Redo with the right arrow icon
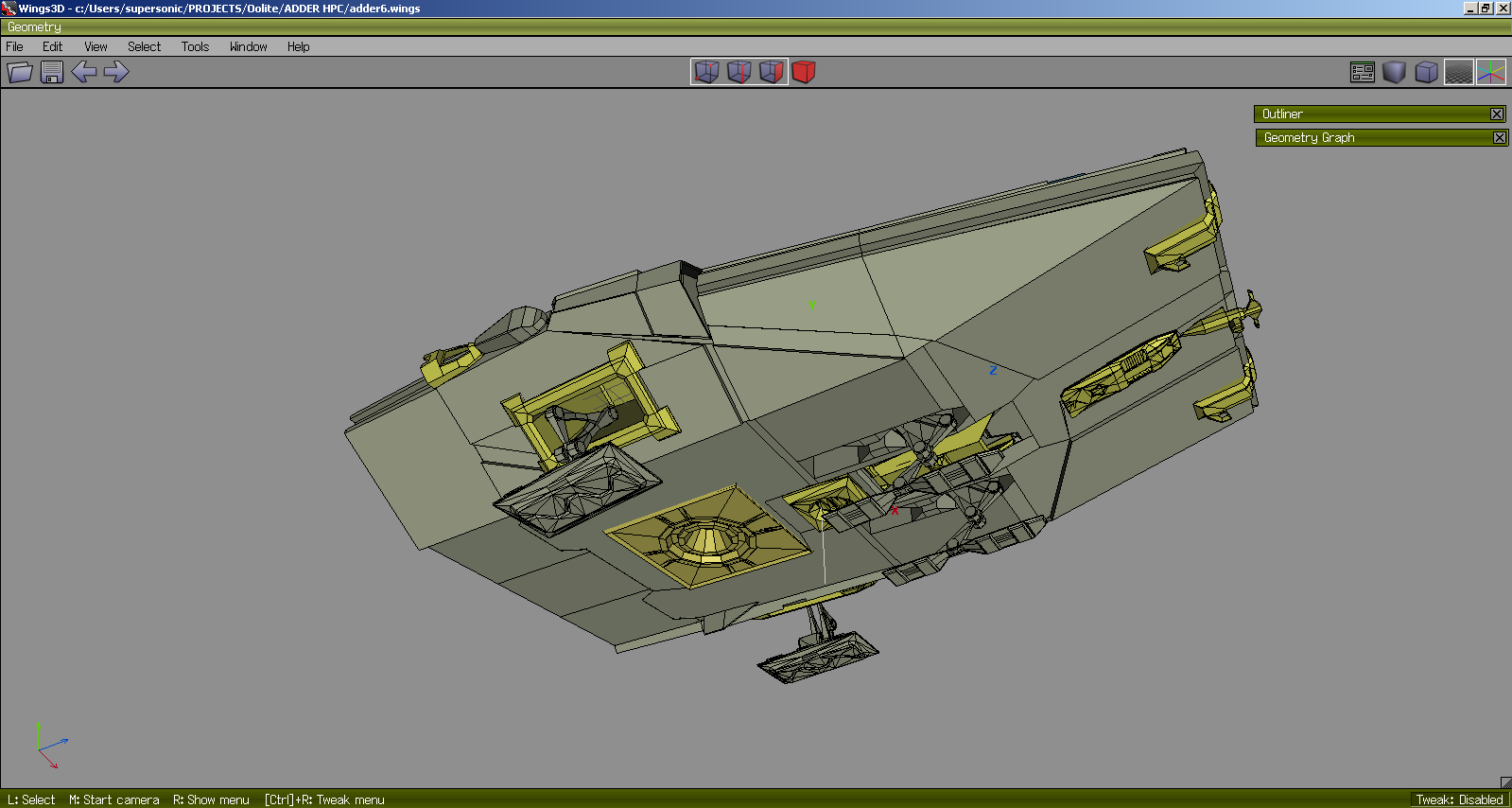Viewport: 1512px width, 808px height. point(116,72)
